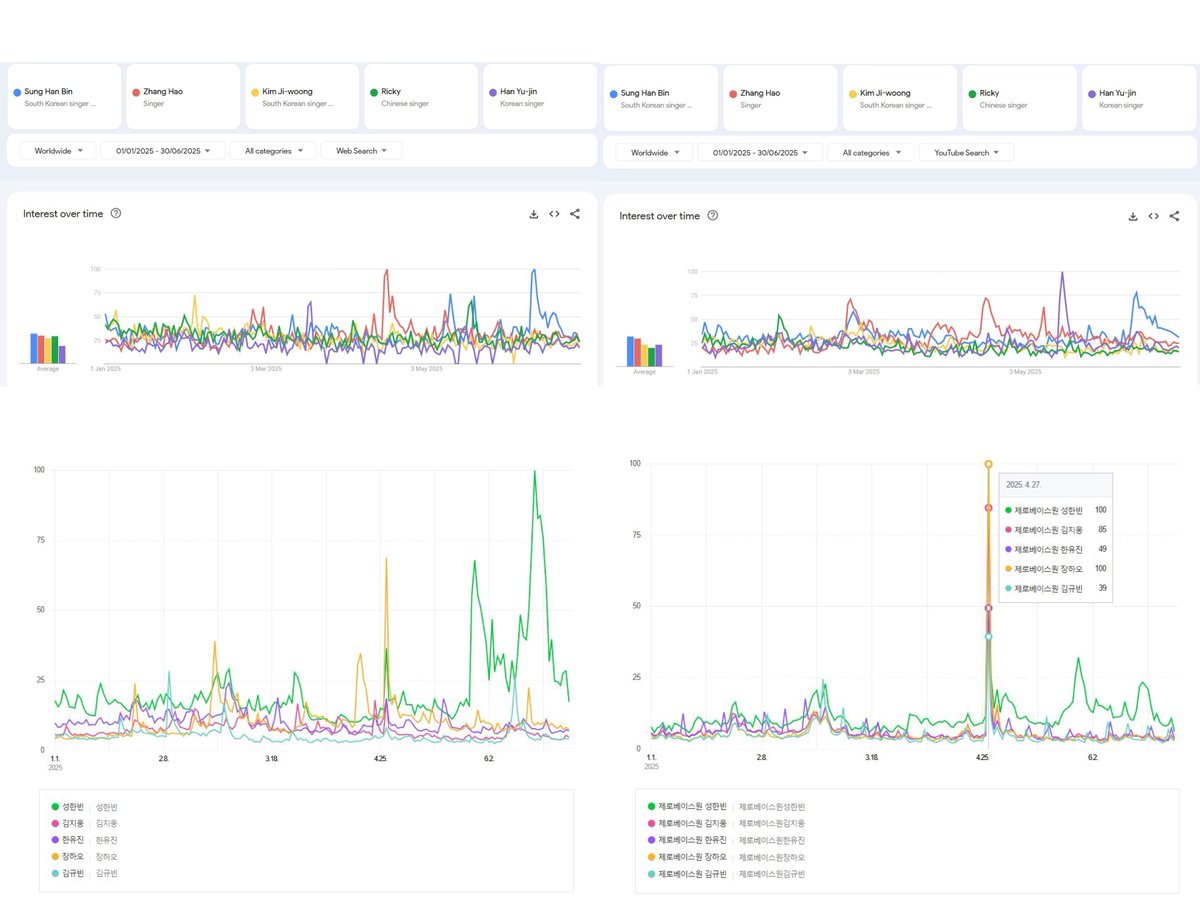Viewport: 1200px width, 898px height.
Task: Toggle the 제로베이스원 김규빈 legend series
Action: coord(687,874)
